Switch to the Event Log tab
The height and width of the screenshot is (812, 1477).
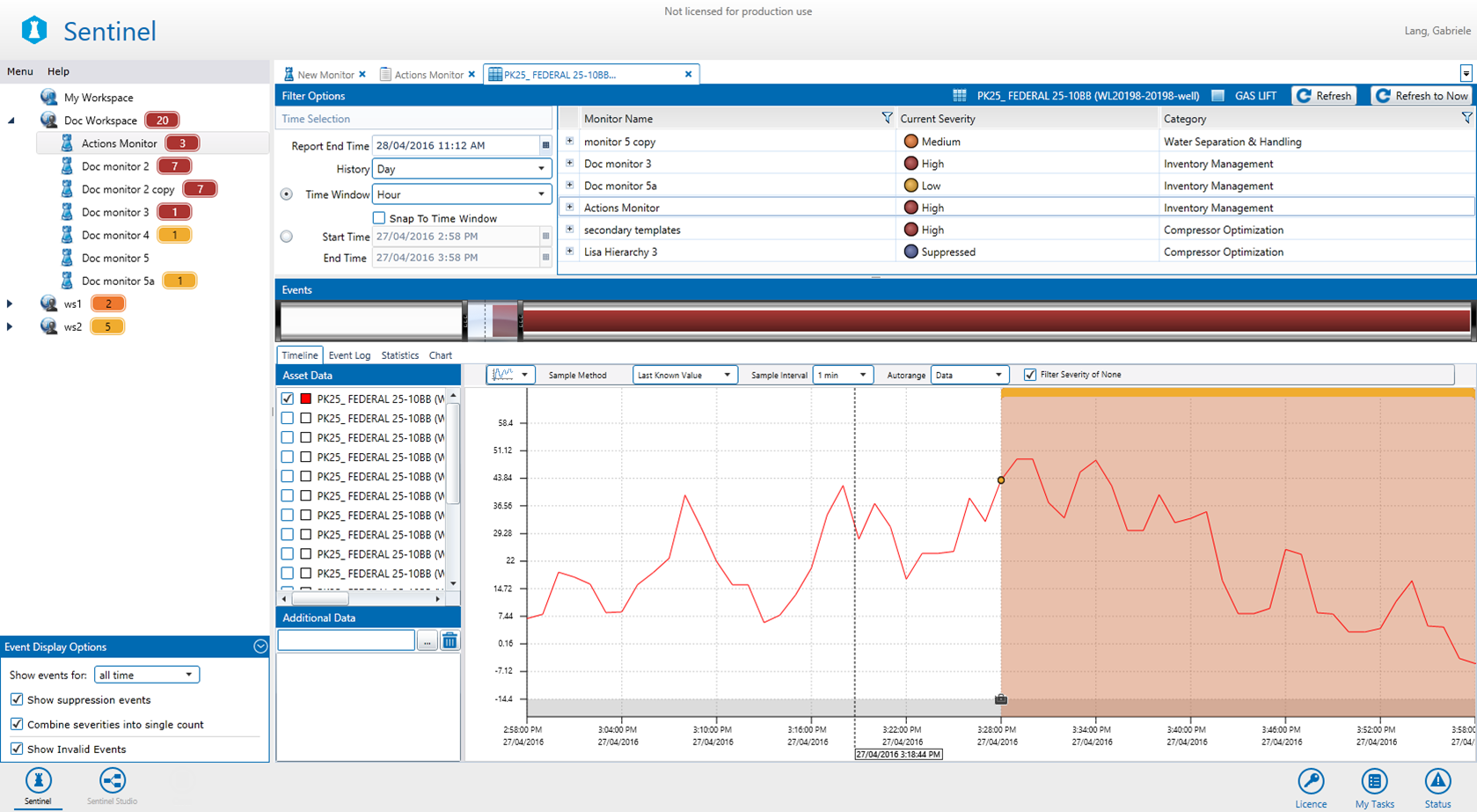click(349, 355)
